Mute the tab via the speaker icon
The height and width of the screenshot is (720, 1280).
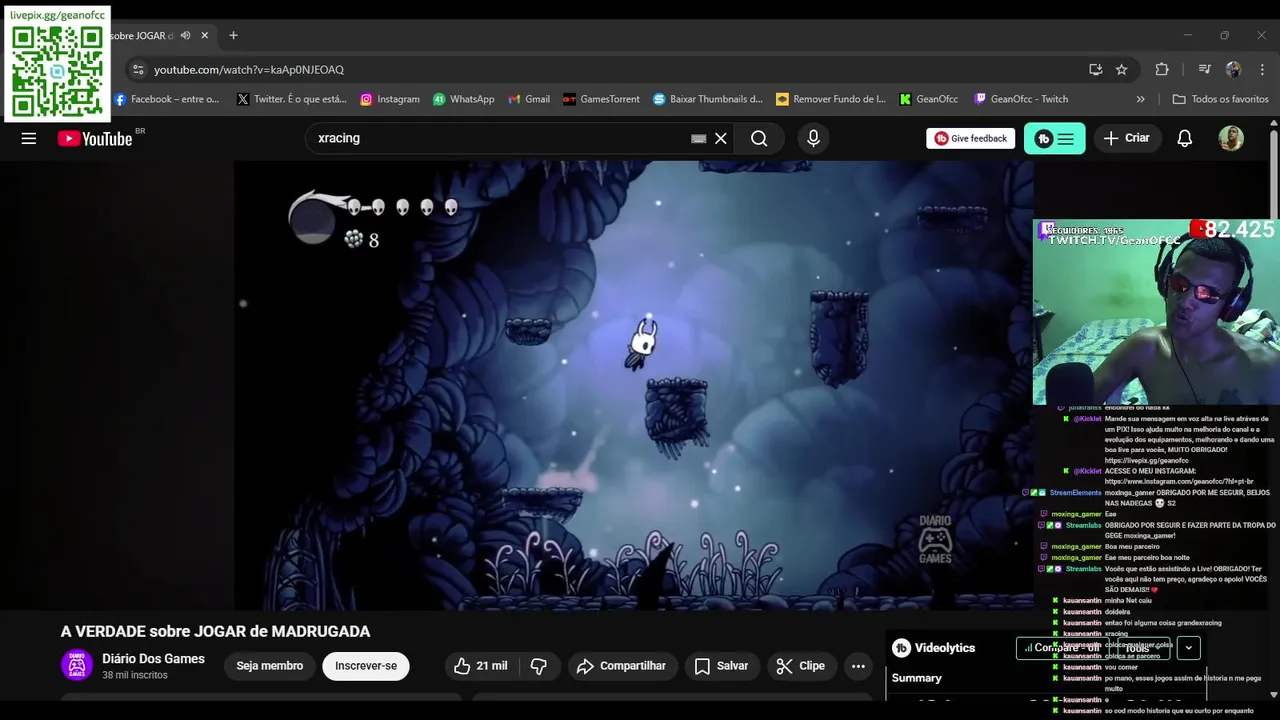pyautogui.click(x=185, y=35)
